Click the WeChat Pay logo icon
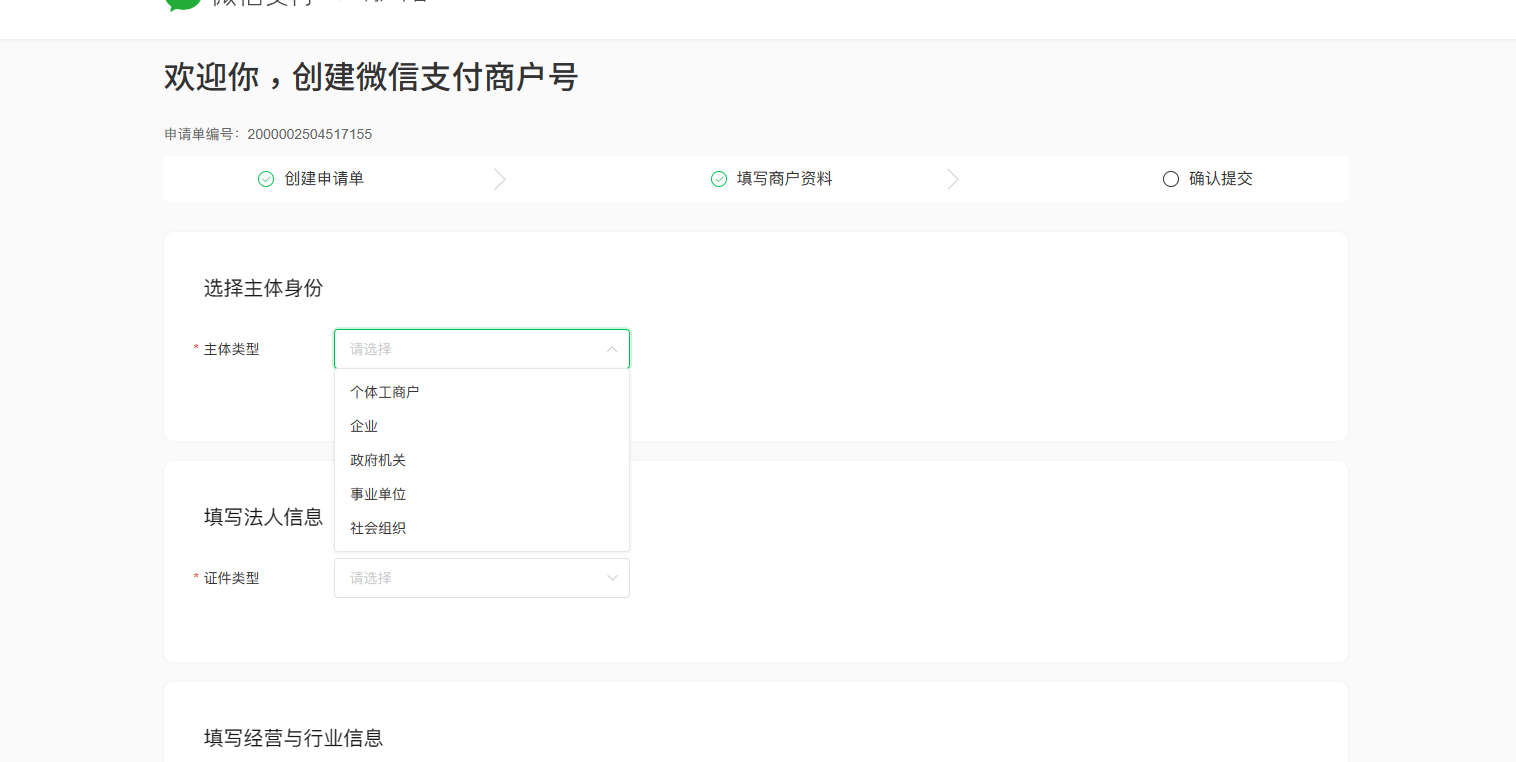Viewport: 1516px width, 762px height. click(184, 4)
